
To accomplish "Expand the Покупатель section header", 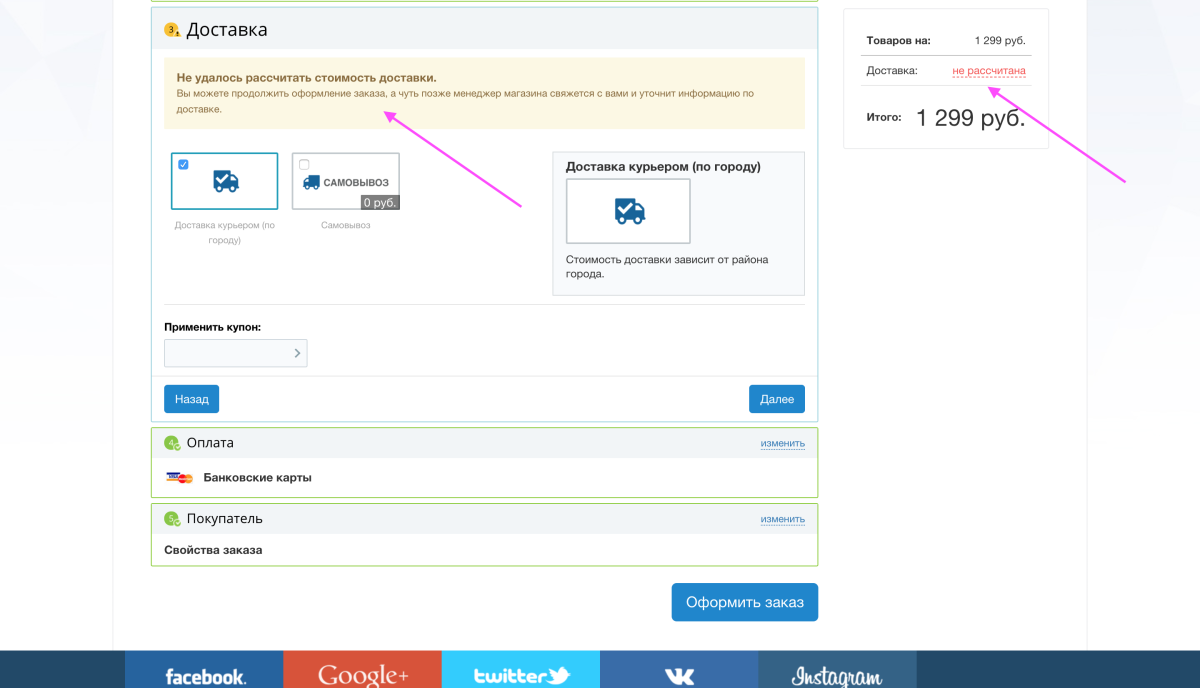I will [x=224, y=519].
